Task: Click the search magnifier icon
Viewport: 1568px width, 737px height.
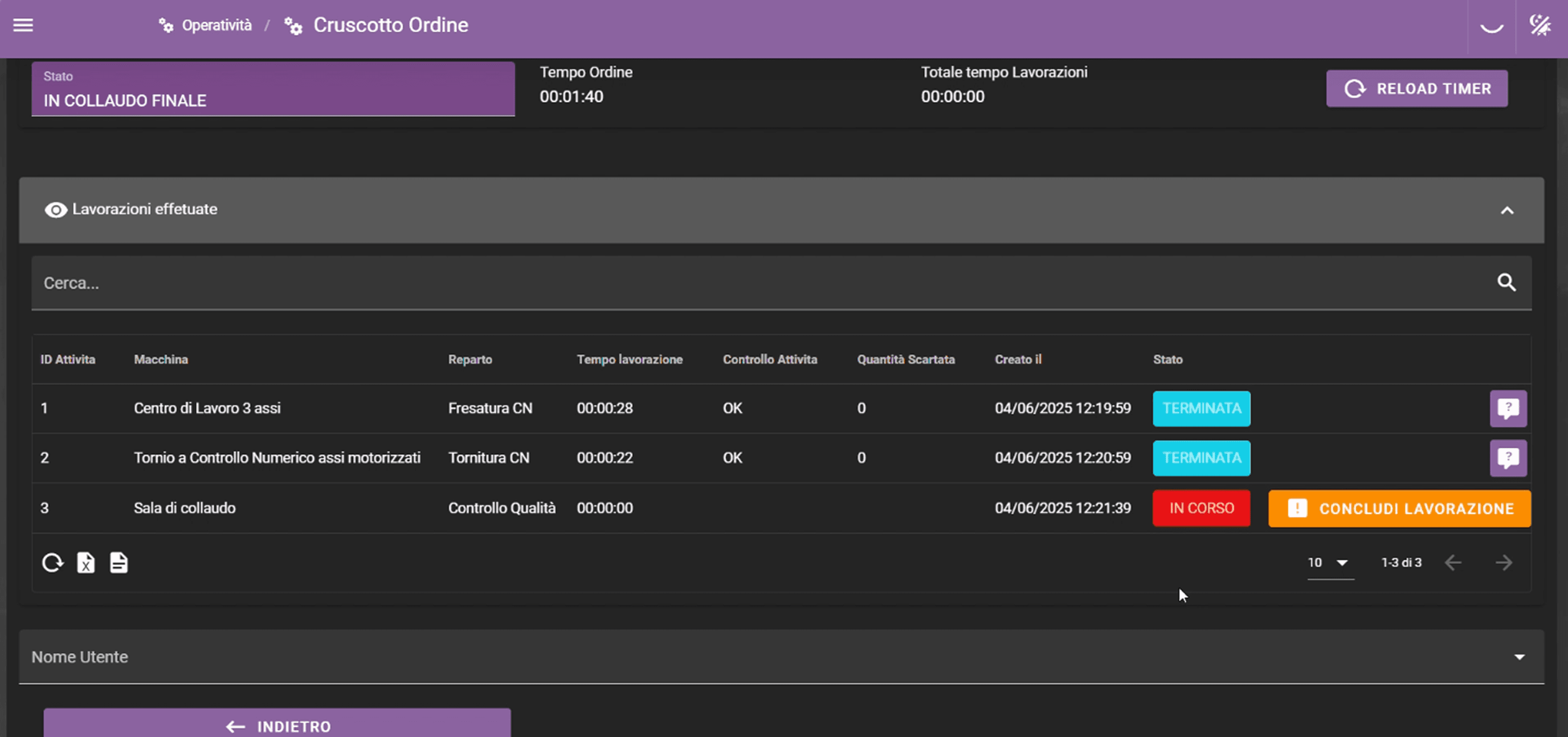Action: click(1507, 282)
